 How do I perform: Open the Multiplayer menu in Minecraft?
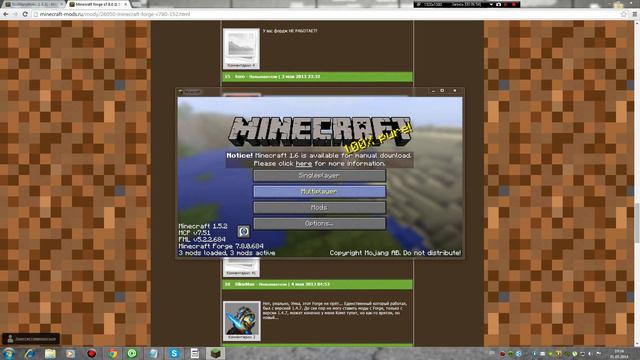319,191
